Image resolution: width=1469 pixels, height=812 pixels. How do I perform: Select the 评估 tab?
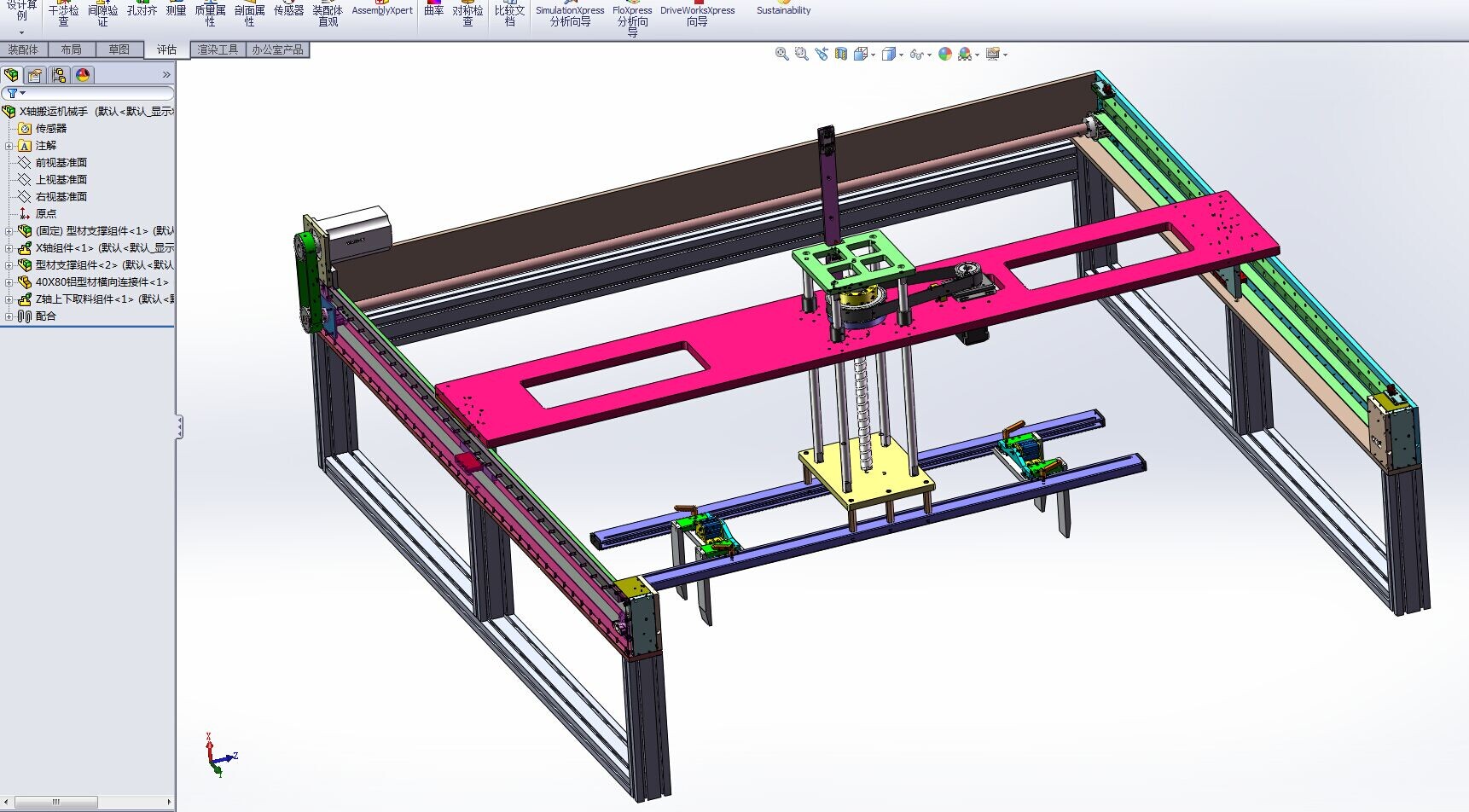point(166,49)
